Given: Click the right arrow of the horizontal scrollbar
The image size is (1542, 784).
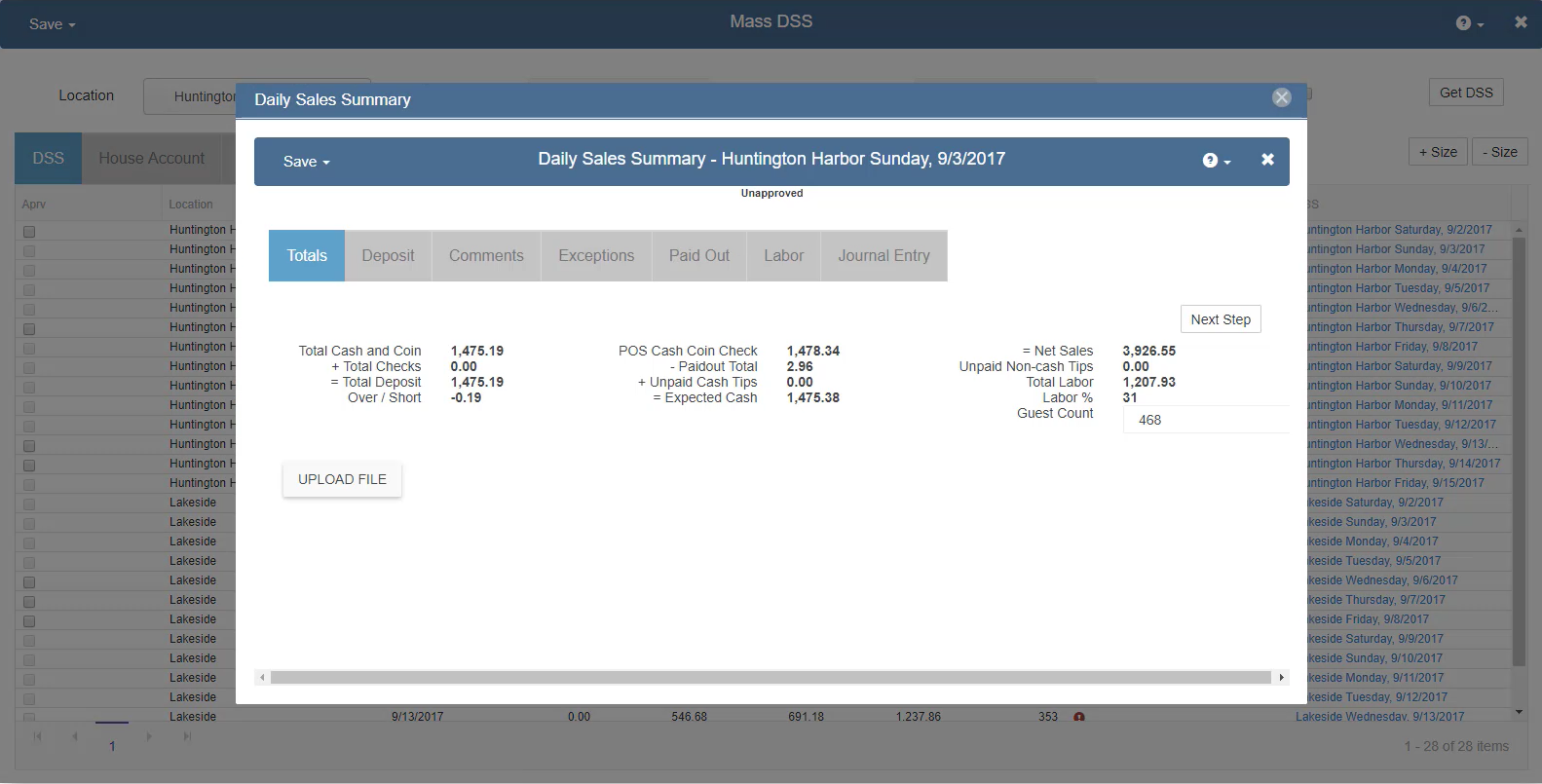Looking at the screenshot, I should coord(1281,677).
